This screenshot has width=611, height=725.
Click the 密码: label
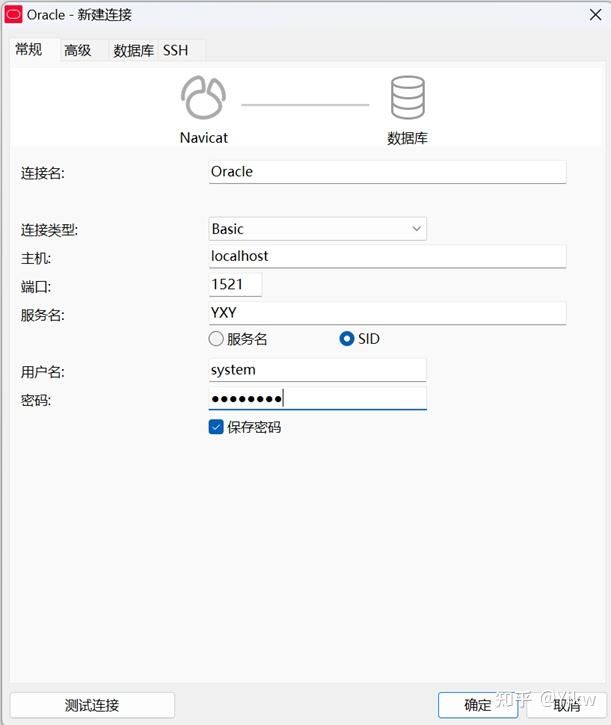point(36,400)
